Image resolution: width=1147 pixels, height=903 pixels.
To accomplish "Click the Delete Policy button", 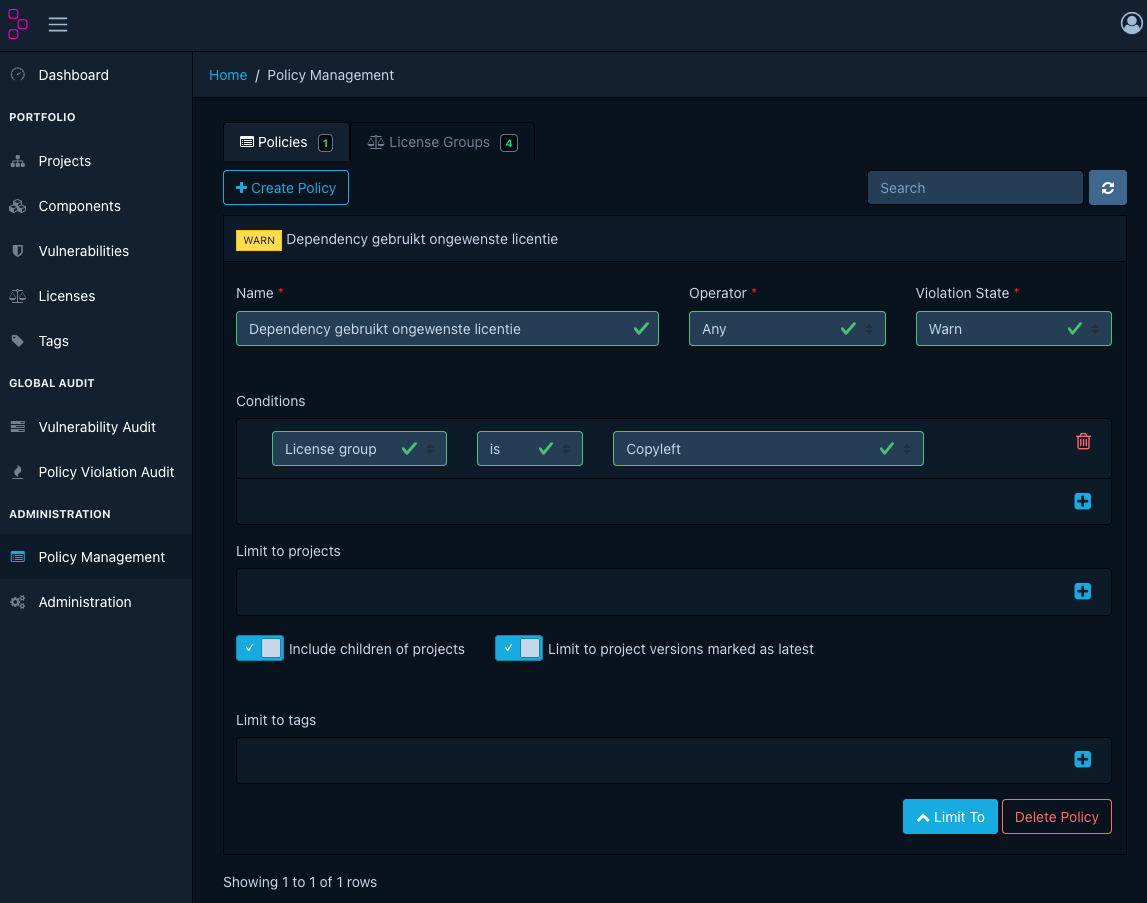I will [1056, 817].
